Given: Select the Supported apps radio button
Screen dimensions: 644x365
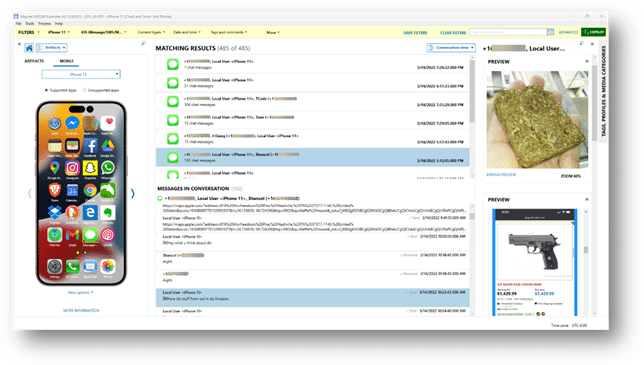Looking at the screenshot, I should point(46,90).
